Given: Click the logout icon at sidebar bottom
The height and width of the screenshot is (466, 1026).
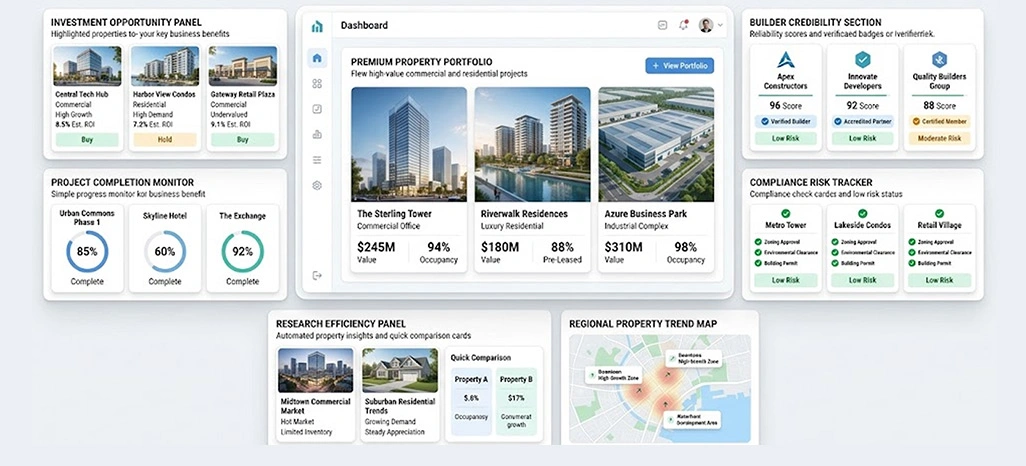Looking at the screenshot, I should pyautogui.click(x=317, y=276).
